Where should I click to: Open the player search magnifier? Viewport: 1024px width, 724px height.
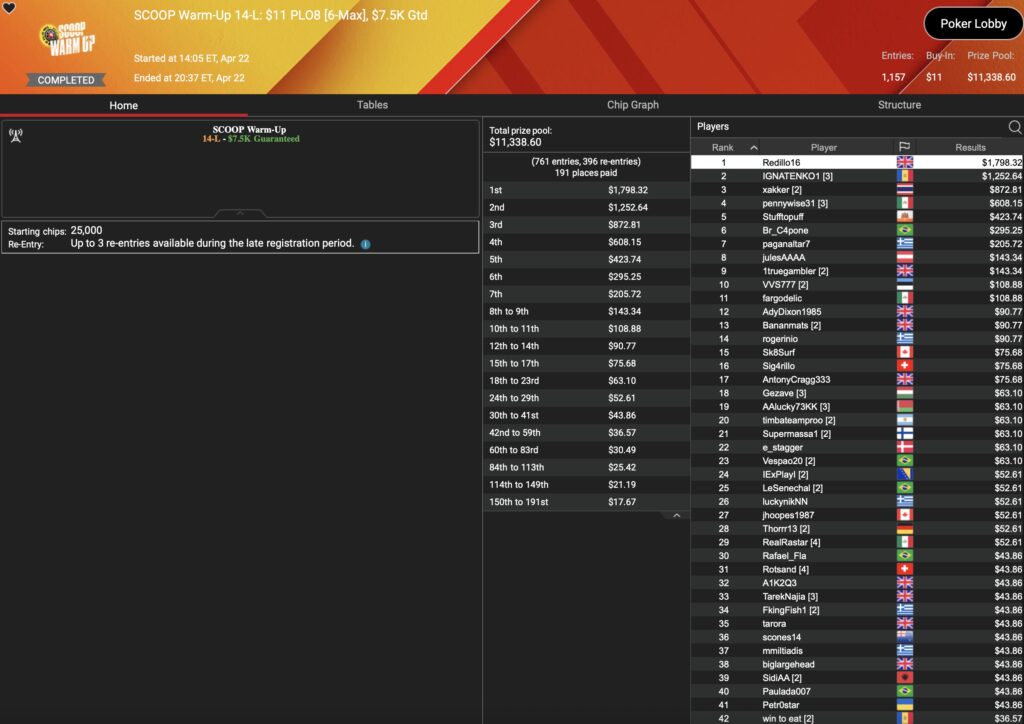point(1014,127)
